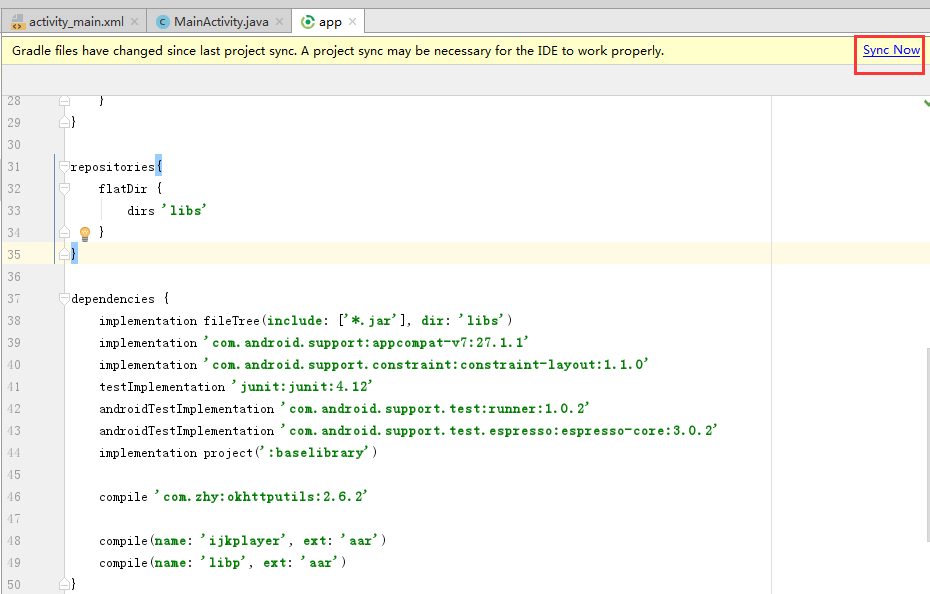
Task: Click the fileTree implementation on line 38
Action: (x=305, y=320)
